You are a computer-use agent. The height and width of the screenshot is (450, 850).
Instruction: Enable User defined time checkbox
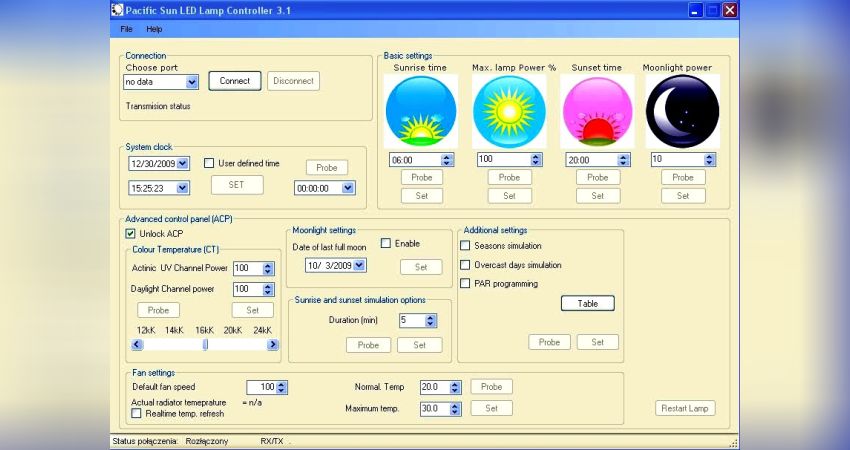[209, 163]
